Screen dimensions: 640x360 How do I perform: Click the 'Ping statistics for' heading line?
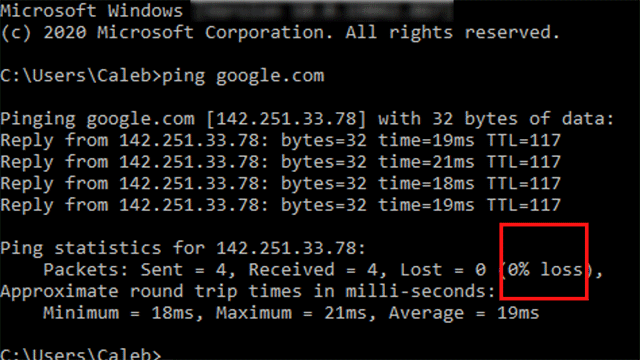point(183,248)
